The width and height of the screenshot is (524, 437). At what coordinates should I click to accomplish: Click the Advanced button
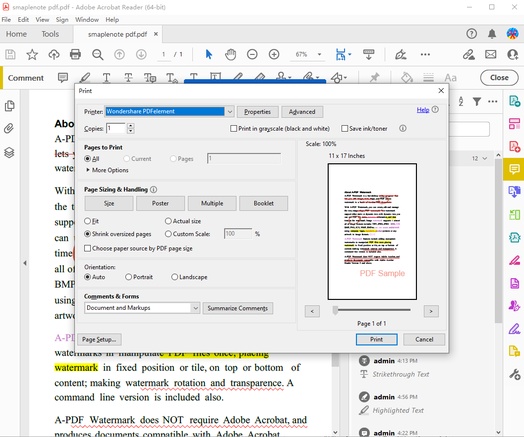coord(302,112)
